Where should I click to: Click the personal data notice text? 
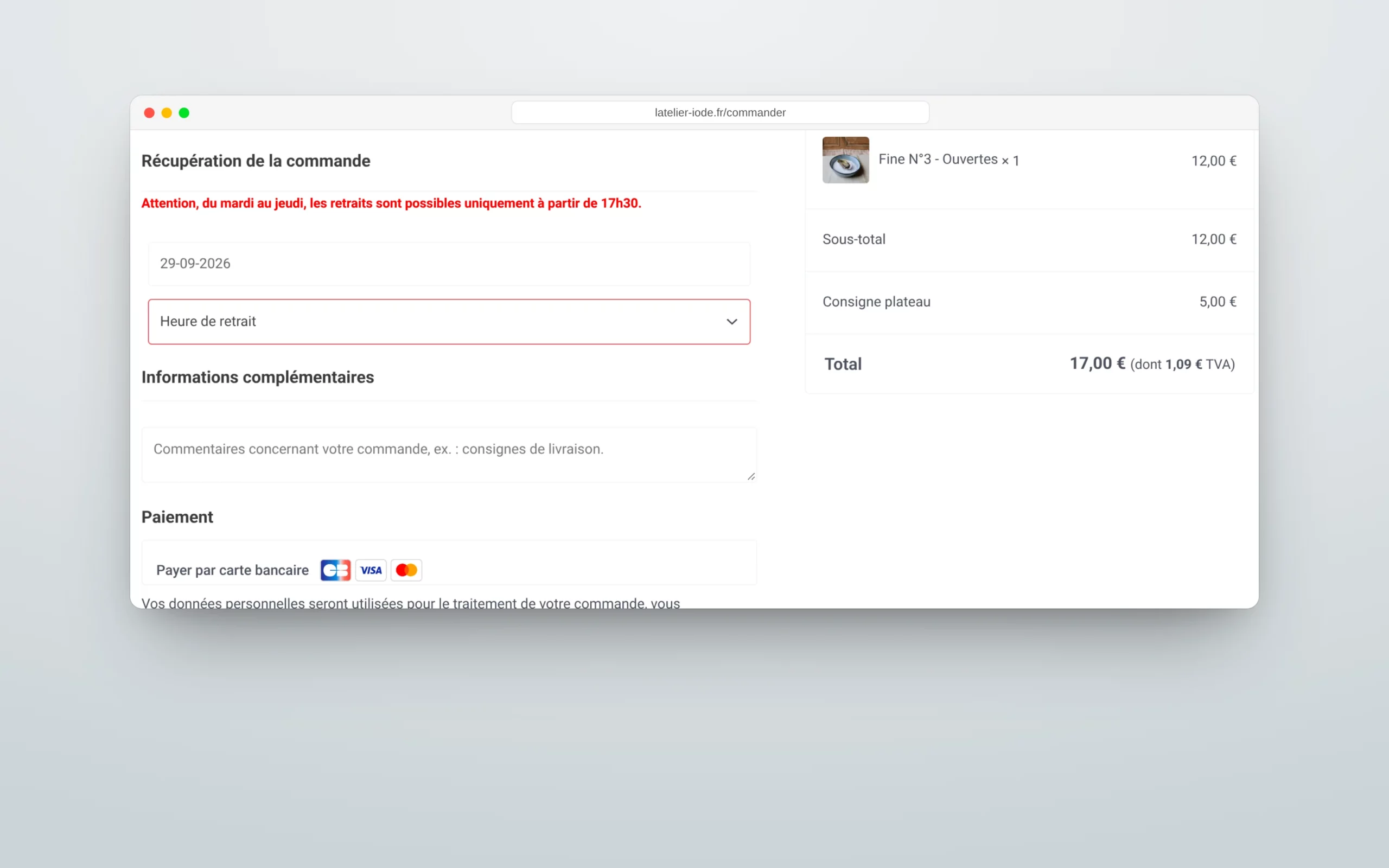410,602
